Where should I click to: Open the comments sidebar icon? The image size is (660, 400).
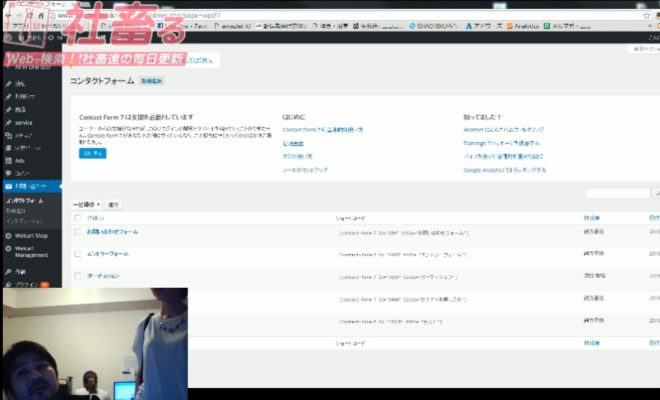pos(7,173)
